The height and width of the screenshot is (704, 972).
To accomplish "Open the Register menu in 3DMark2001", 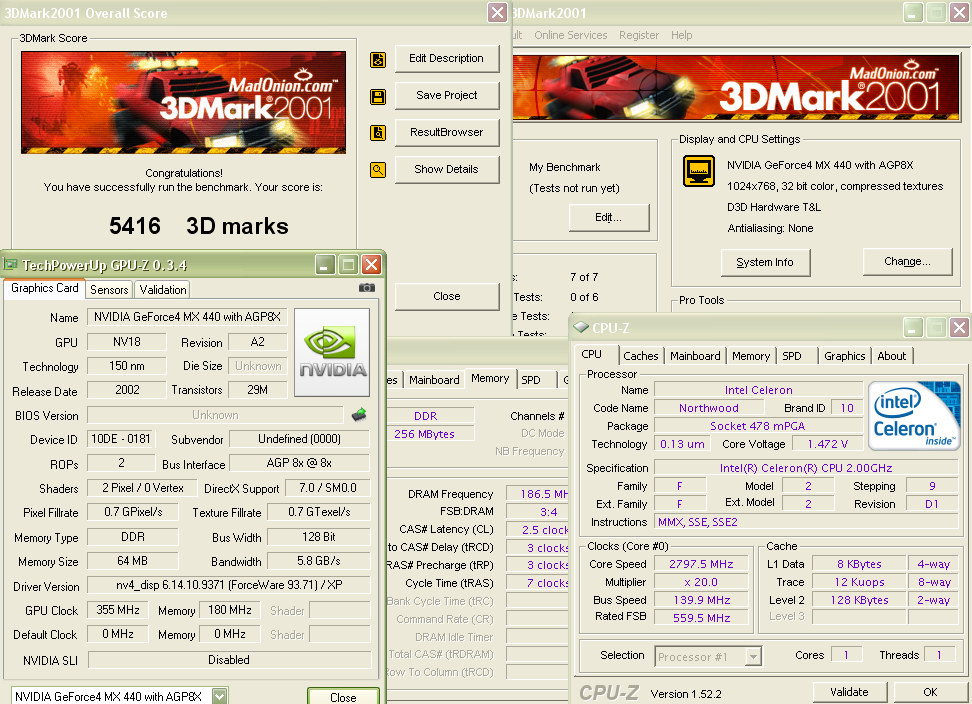I will tap(638, 35).
